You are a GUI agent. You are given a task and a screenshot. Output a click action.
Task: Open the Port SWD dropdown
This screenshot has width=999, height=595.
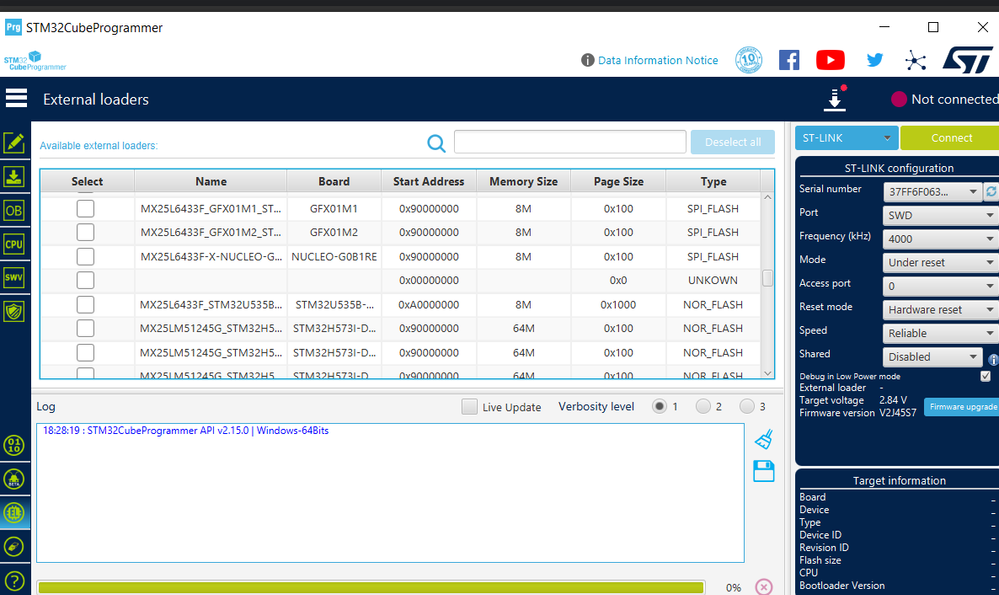(940, 215)
